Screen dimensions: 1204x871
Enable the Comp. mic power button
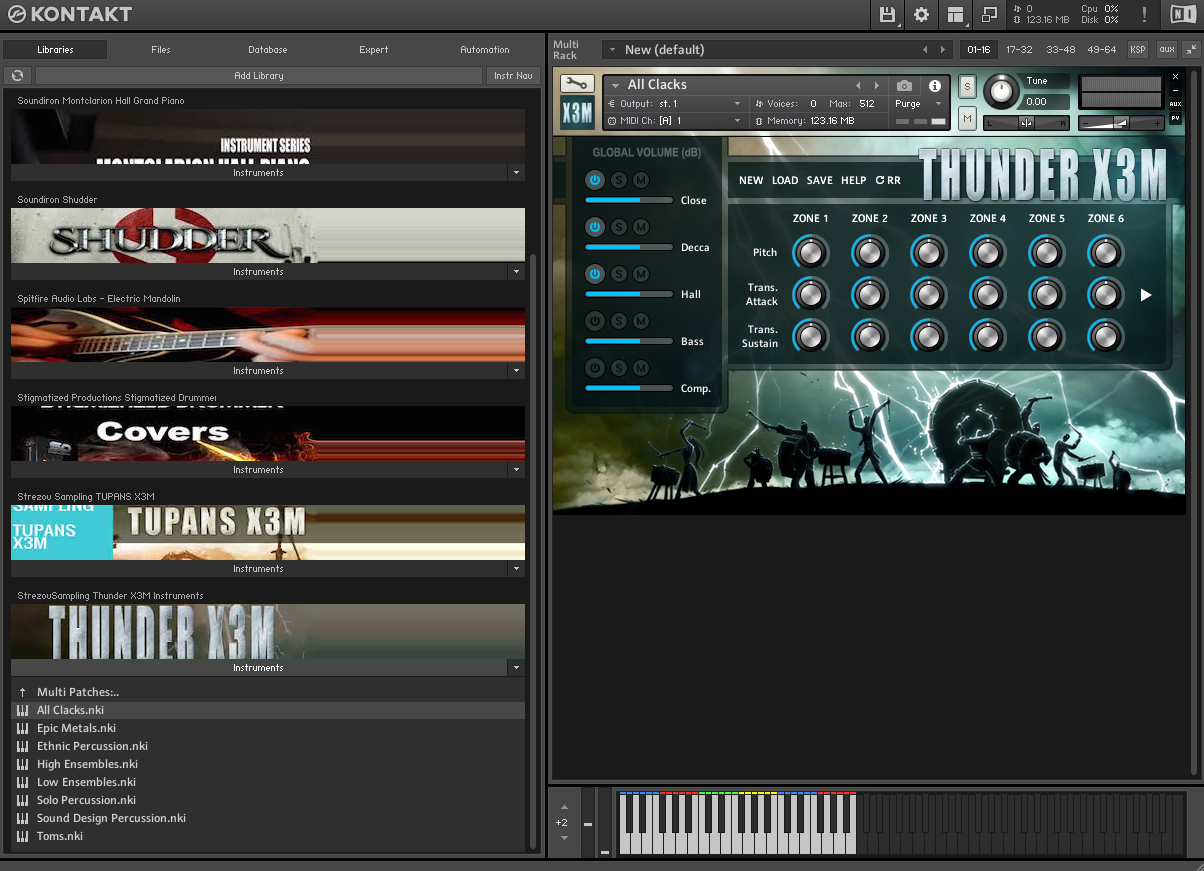pyautogui.click(x=595, y=368)
